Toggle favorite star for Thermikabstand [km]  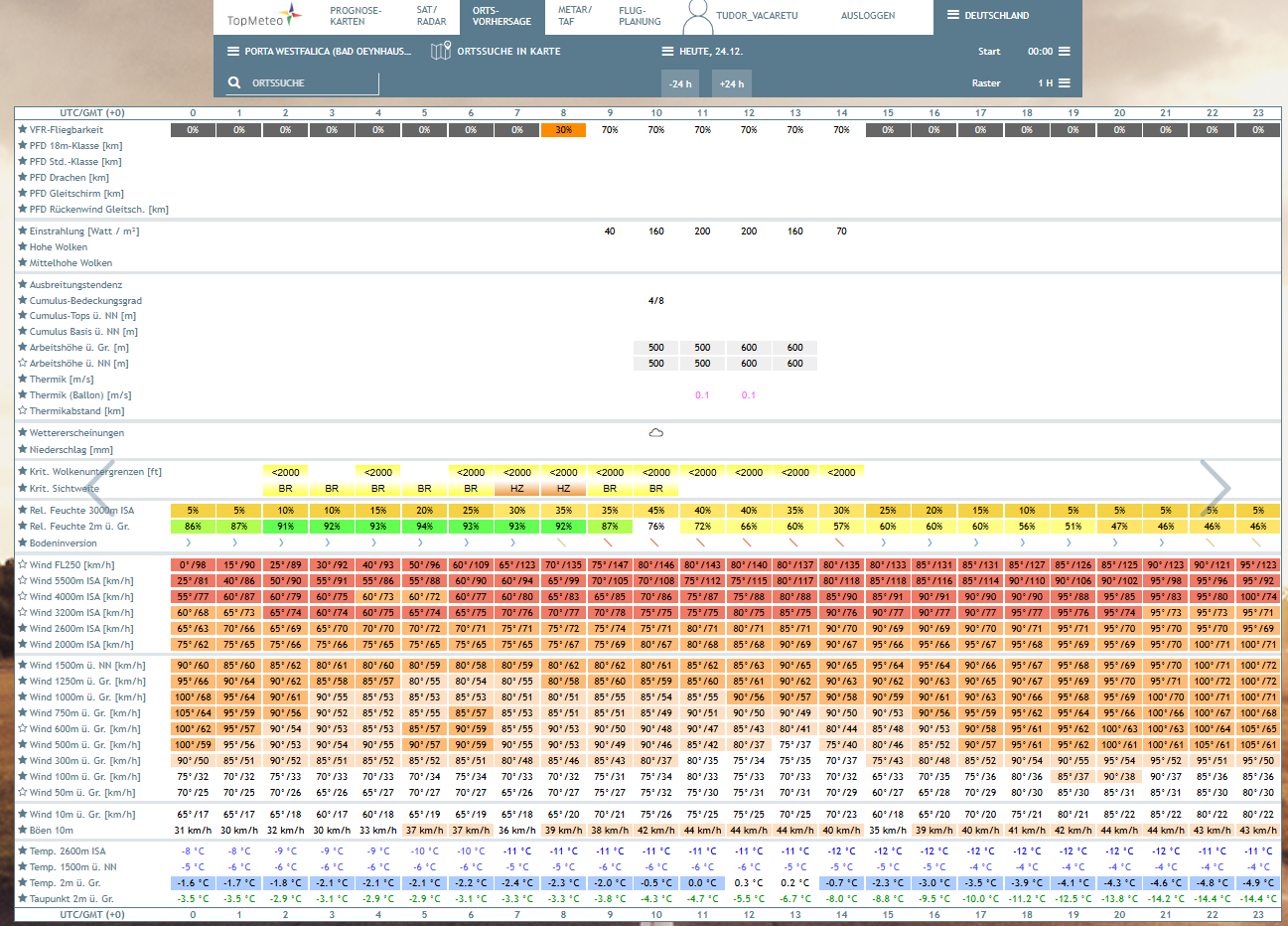click(x=22, y=411)
